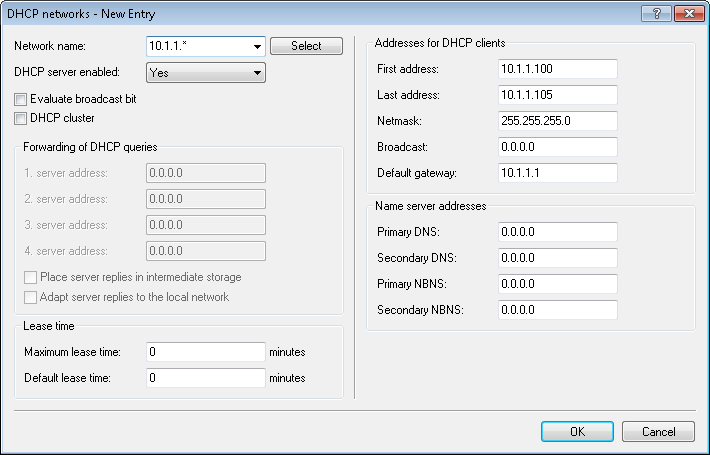
Task: Select the Broadcast address field
Action: tap(557, 146)
